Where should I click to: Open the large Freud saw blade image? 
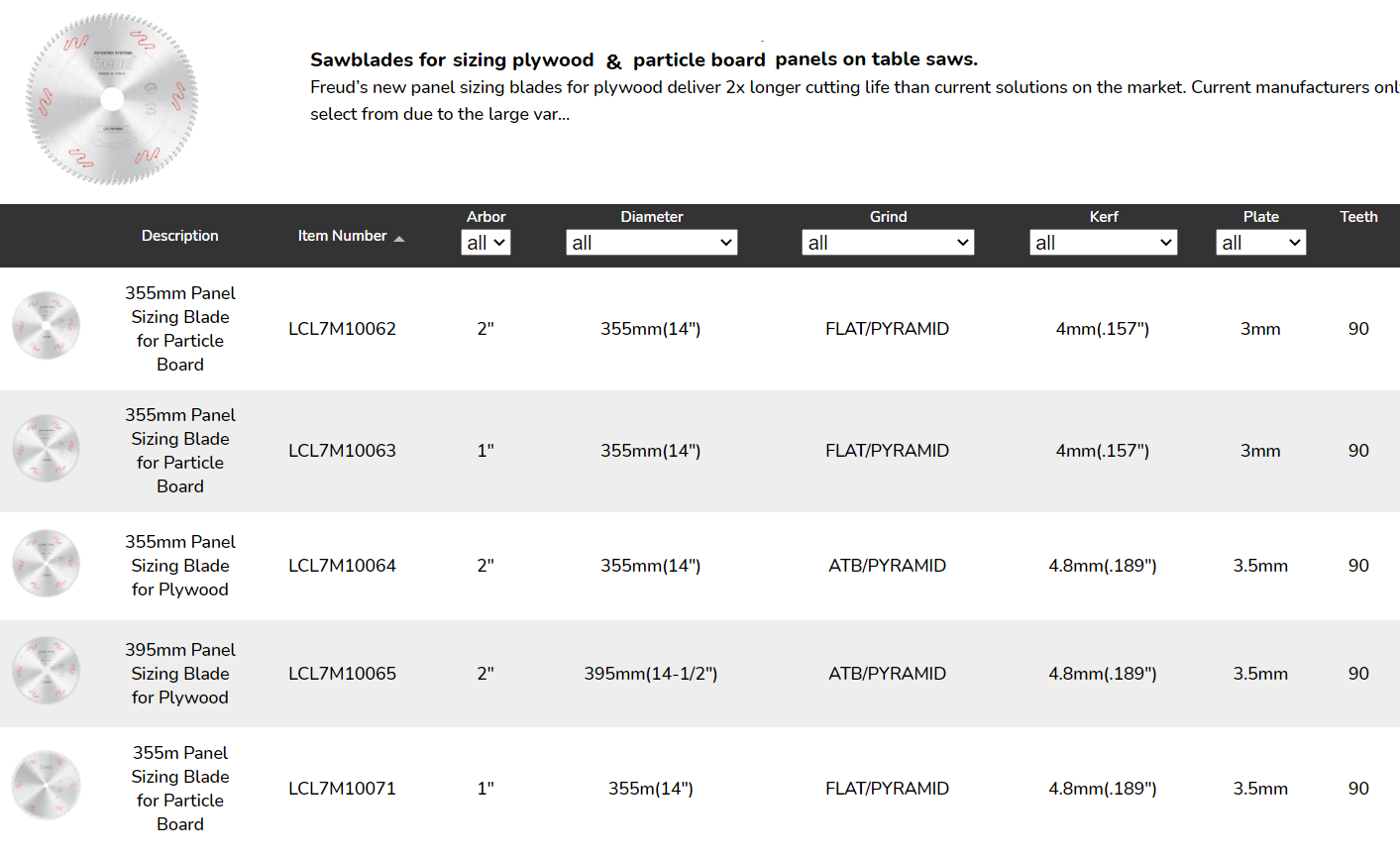(112, 99)
